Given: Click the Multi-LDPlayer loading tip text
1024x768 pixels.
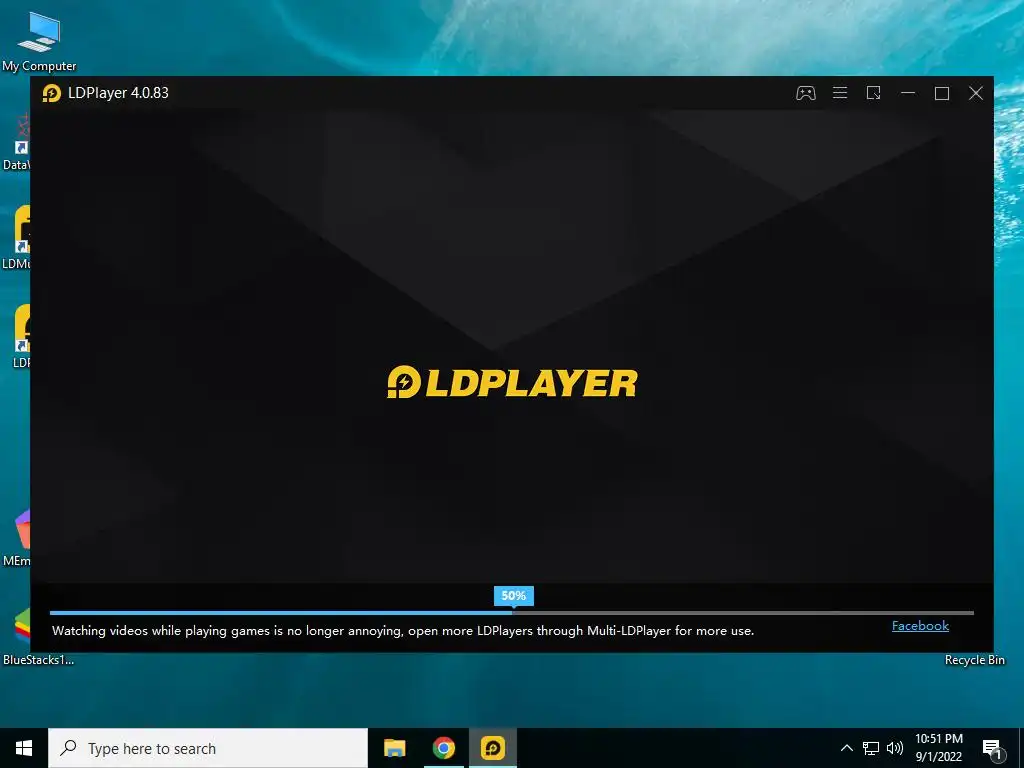Looking at the screenshot, I should point(403,631).
